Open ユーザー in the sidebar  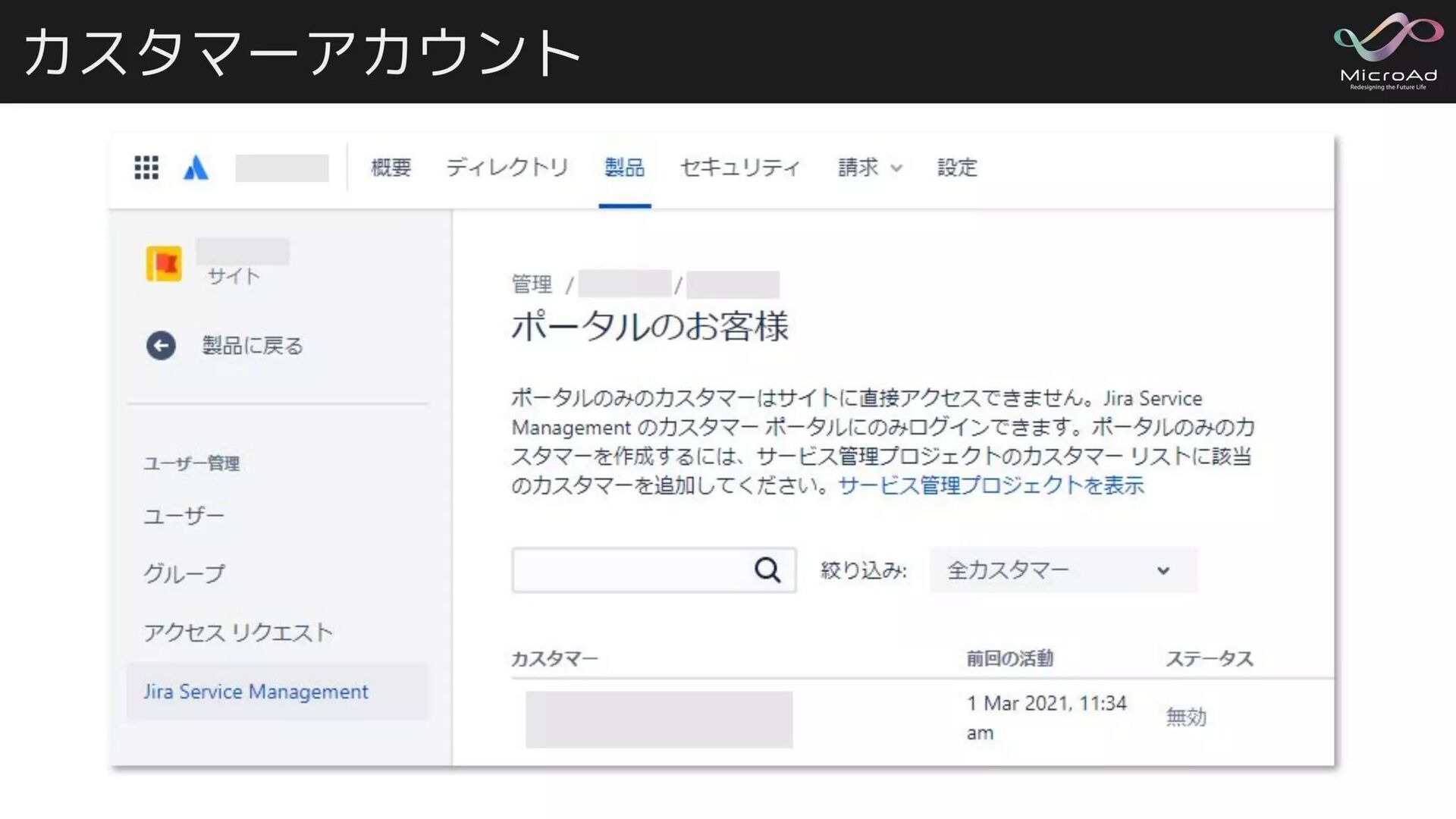click(x=184, y=516)
